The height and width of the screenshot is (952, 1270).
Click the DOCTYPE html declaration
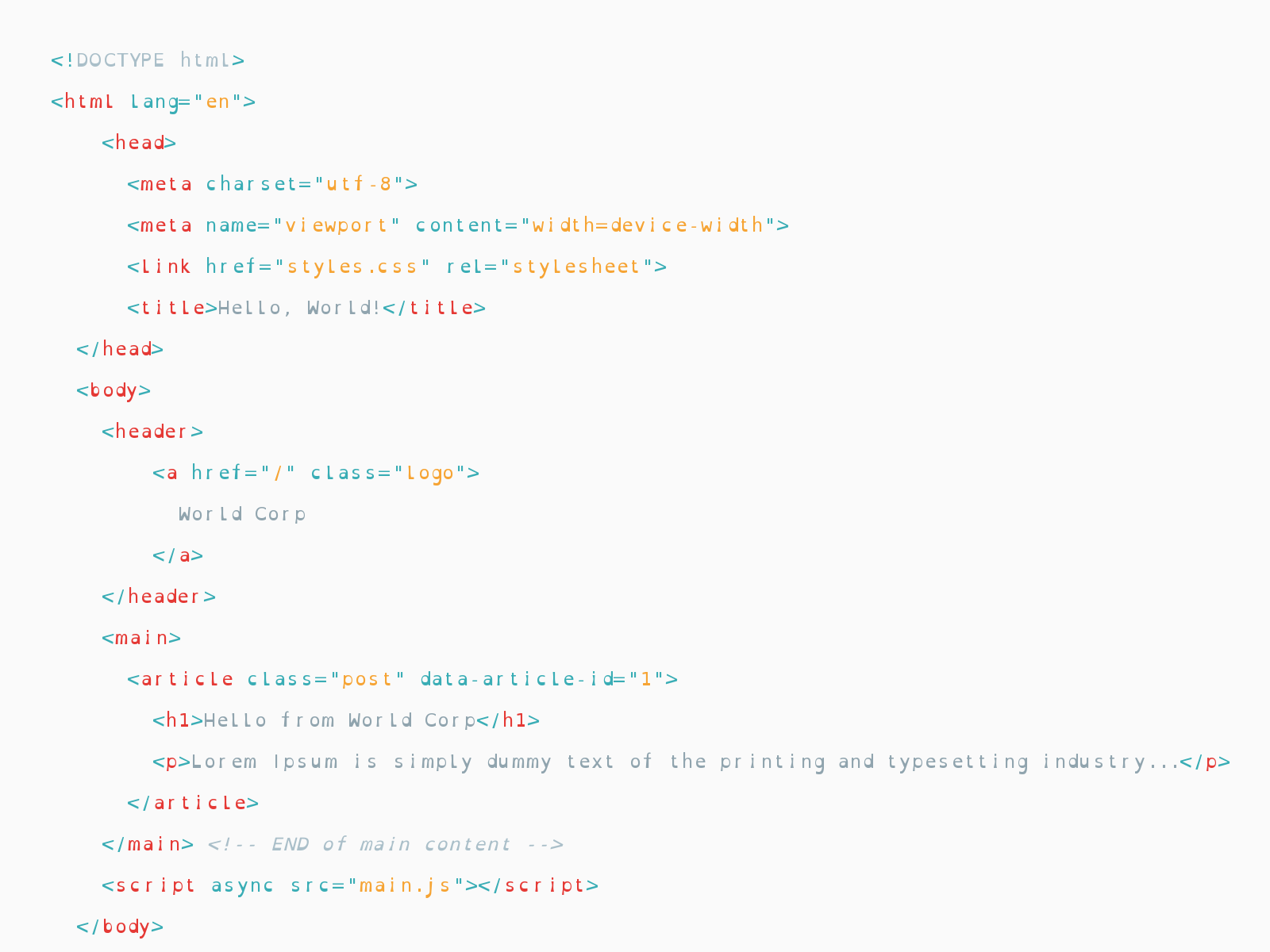click(148, 60)
